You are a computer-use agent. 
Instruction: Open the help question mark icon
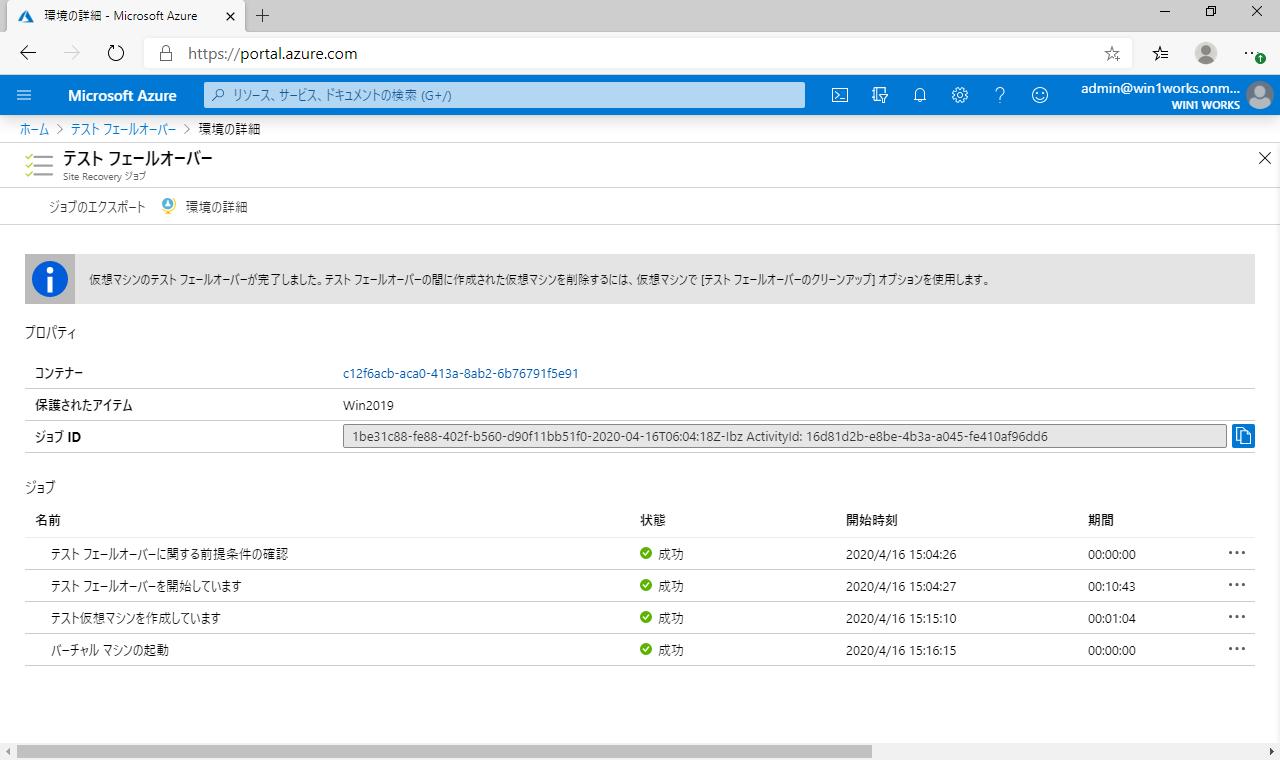click(1000, 95)
